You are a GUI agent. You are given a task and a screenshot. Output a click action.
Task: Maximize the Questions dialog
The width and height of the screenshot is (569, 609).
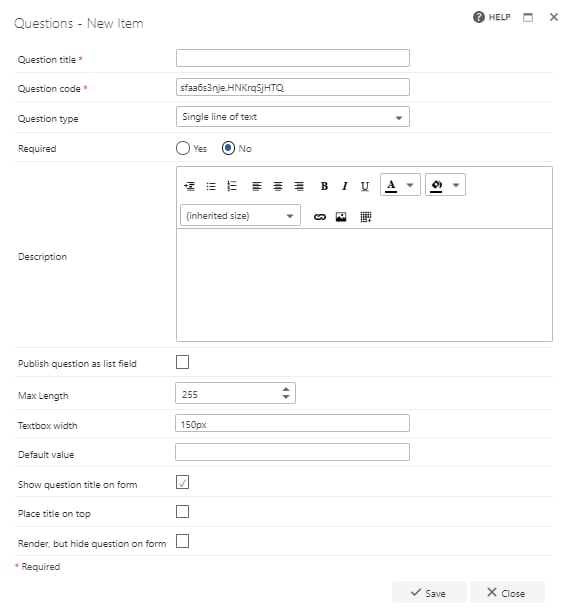pyautogui.click(x=528, y=17)
